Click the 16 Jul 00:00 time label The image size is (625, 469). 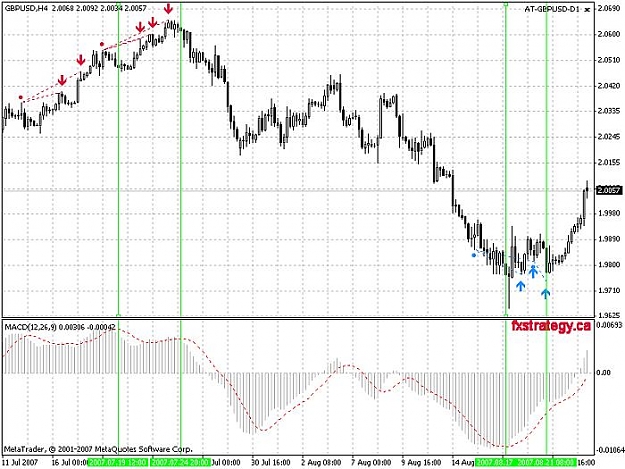coord(69,463)
